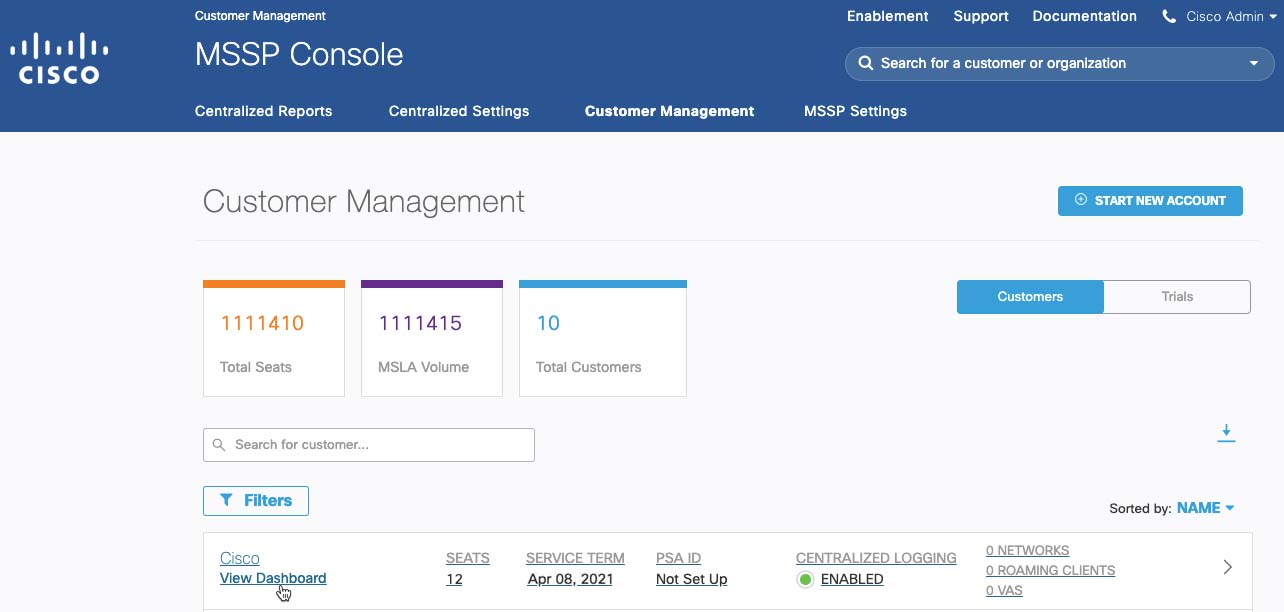This screenshot has height=612, width=1284.
Task: Click the Cisco logo
Action: coord(59,58)
